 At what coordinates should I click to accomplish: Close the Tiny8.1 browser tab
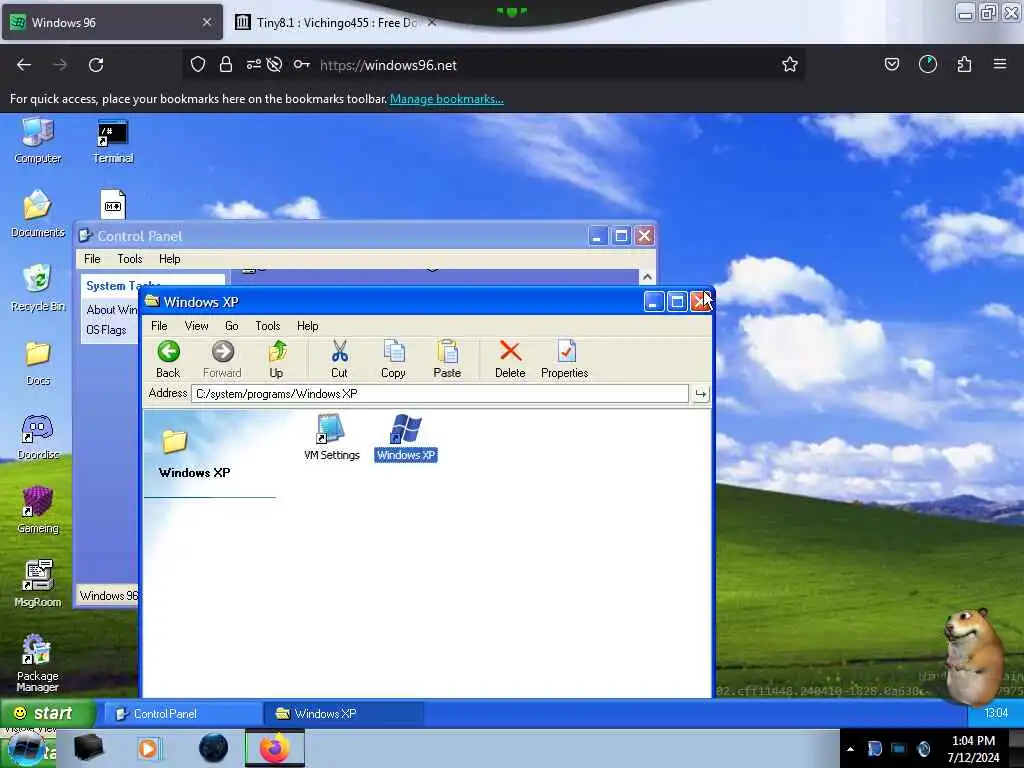click(x=432, y=22)
